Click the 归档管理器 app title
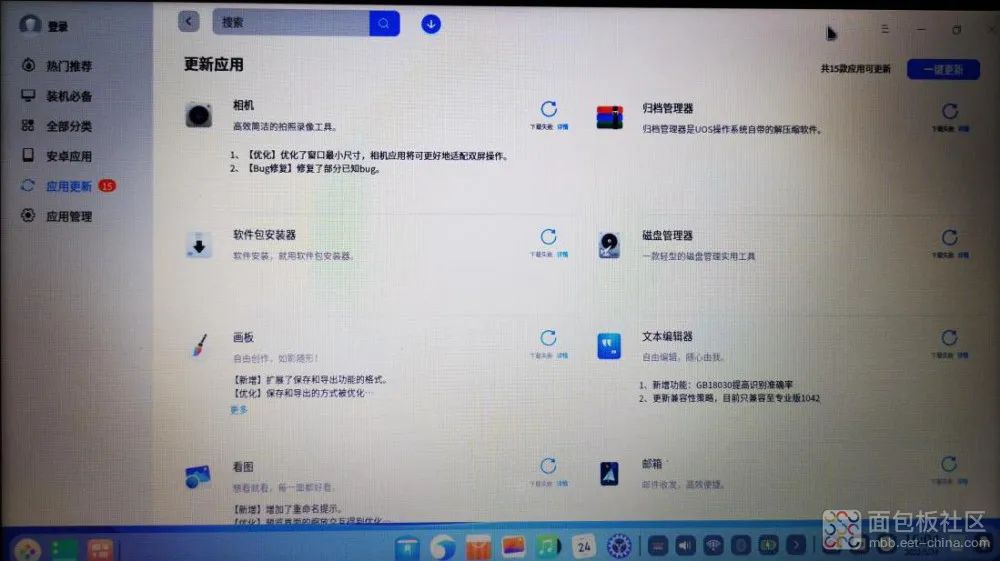This screenshot has height=561, width=1000. click(667, 108)
